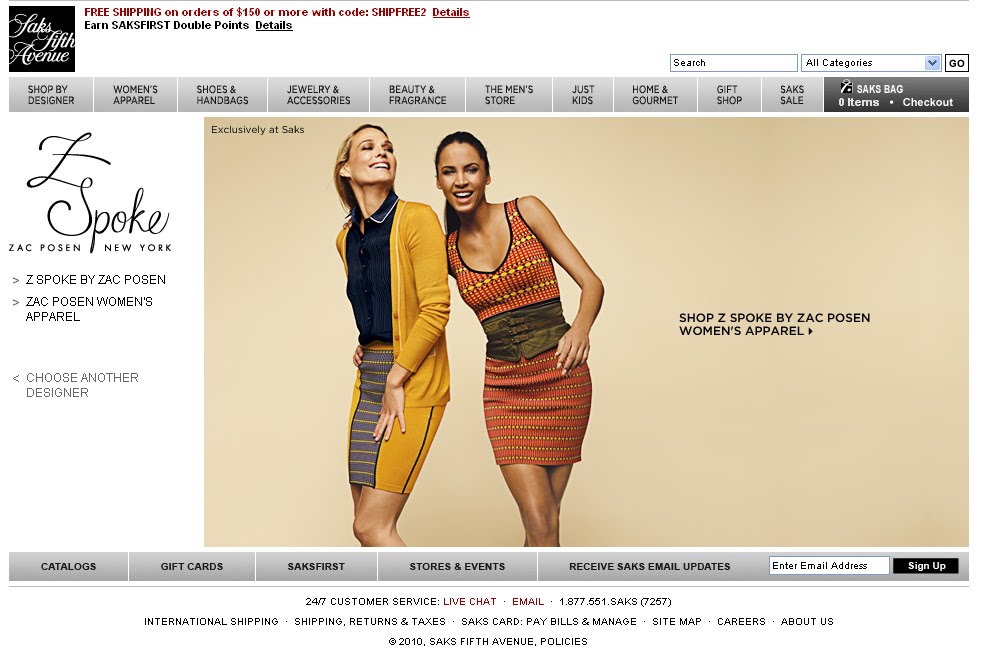Viewport: 991px width, 667px height.
Task: Click the back arrow beside Choose Another Designer
Action: click(x=14, y=378)
